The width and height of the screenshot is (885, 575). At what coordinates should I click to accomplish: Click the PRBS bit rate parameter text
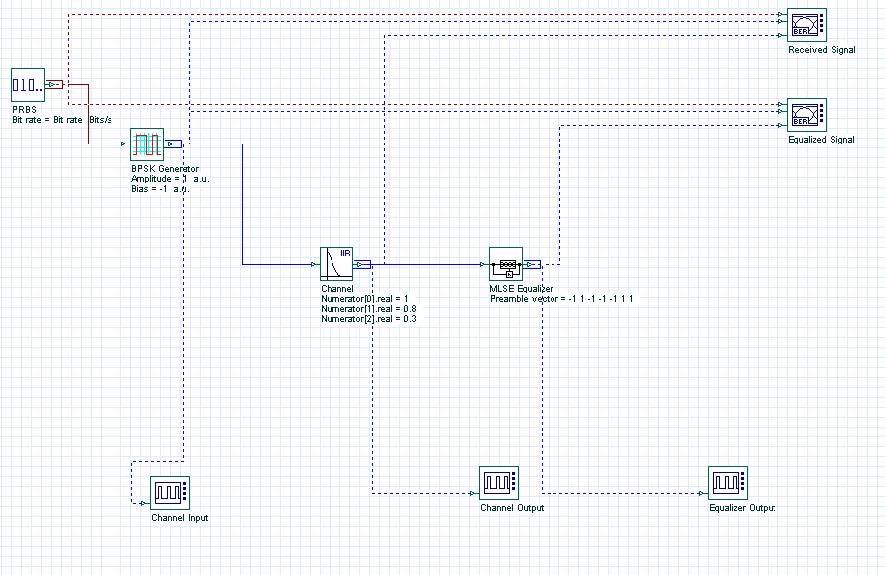61,119
